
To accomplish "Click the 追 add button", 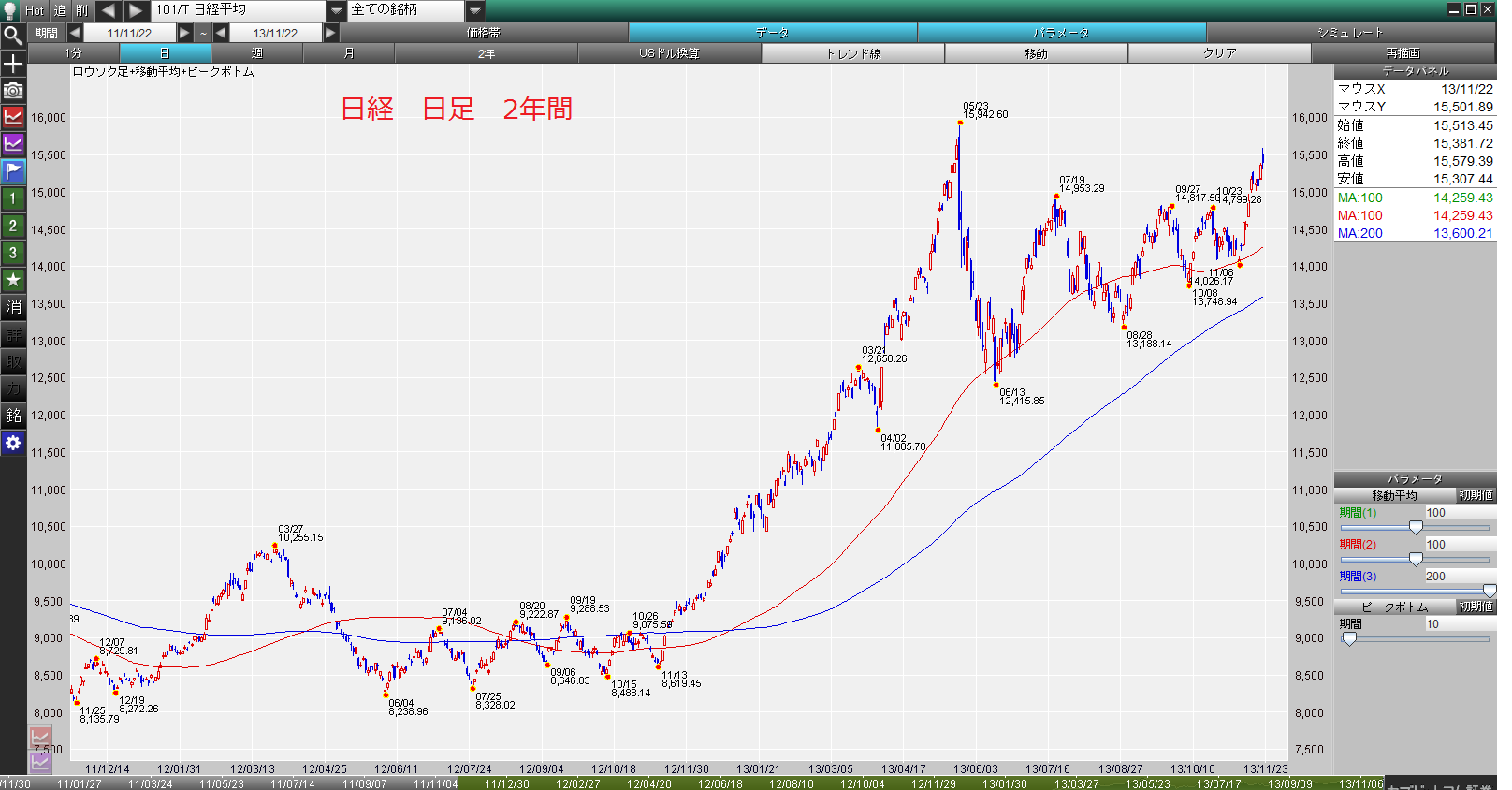I will coord(60,10).
